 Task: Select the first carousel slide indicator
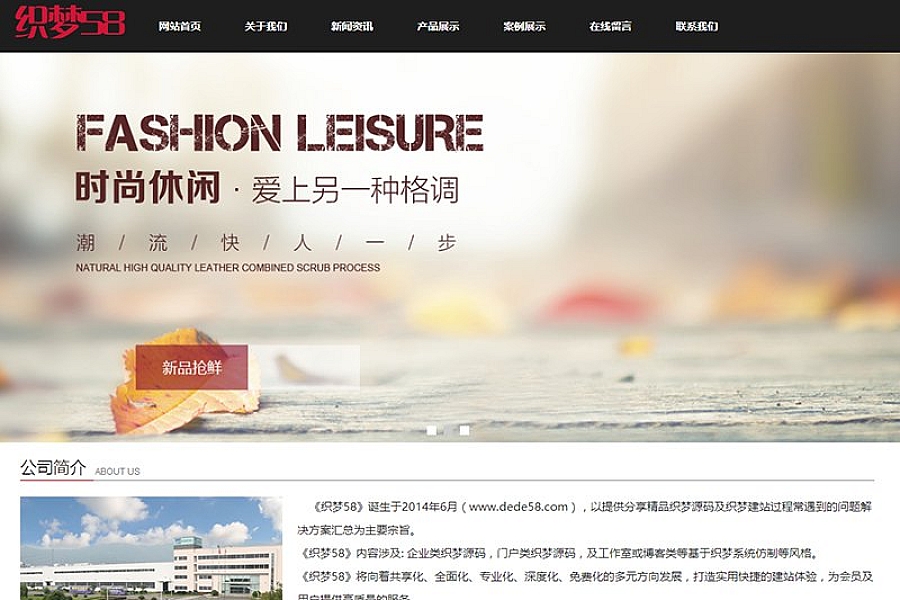(x=432, y=430)
